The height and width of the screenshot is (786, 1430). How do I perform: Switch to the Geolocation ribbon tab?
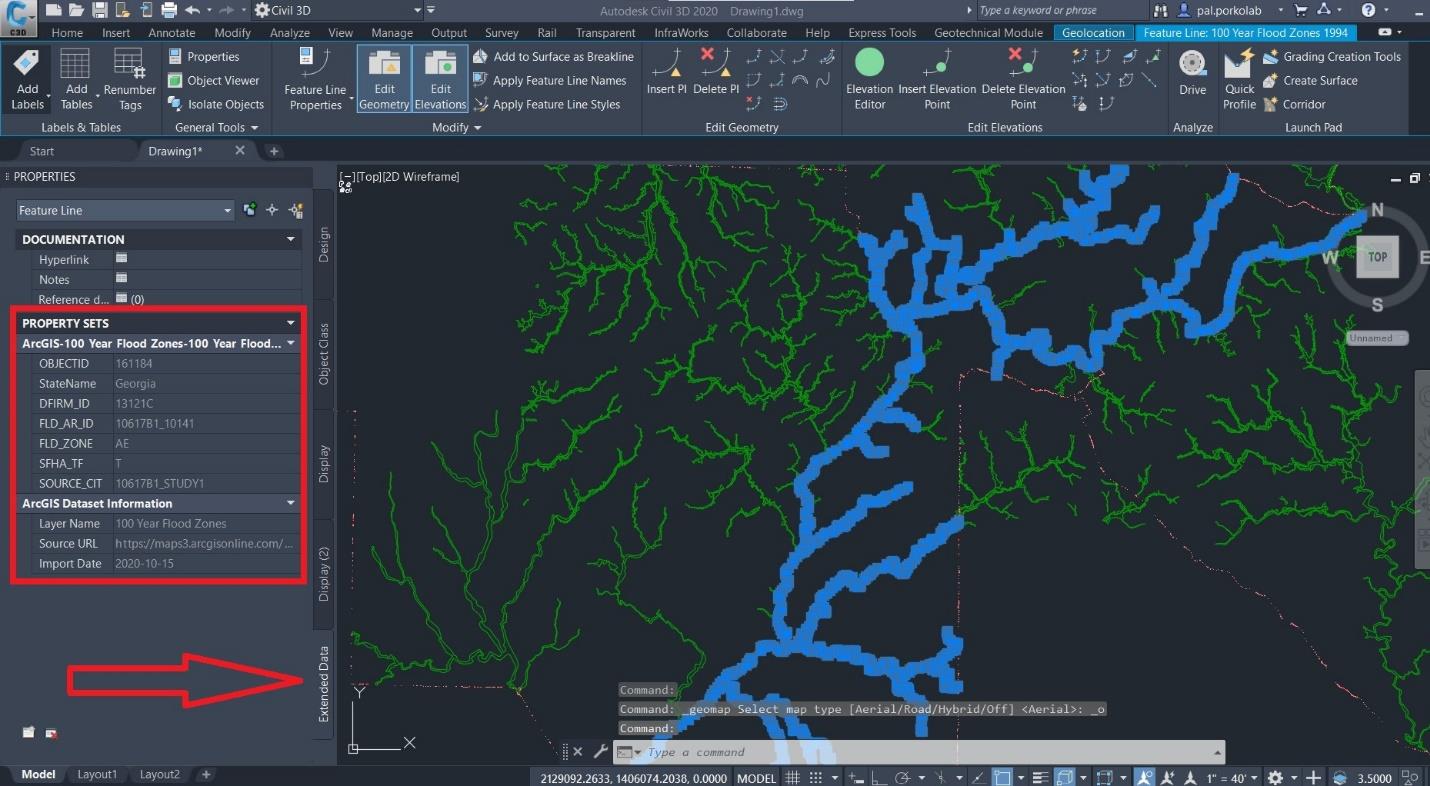1093,32
